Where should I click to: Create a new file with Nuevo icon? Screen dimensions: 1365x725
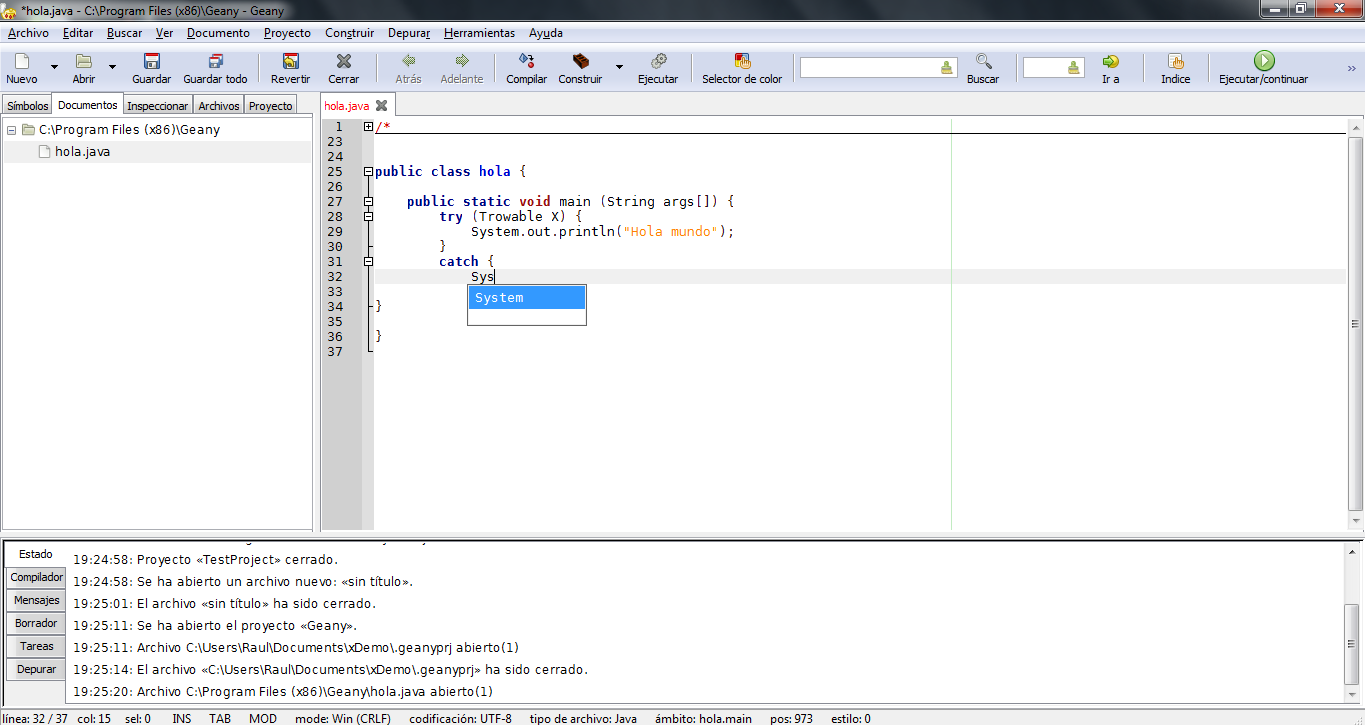click(x=22, y=61)
